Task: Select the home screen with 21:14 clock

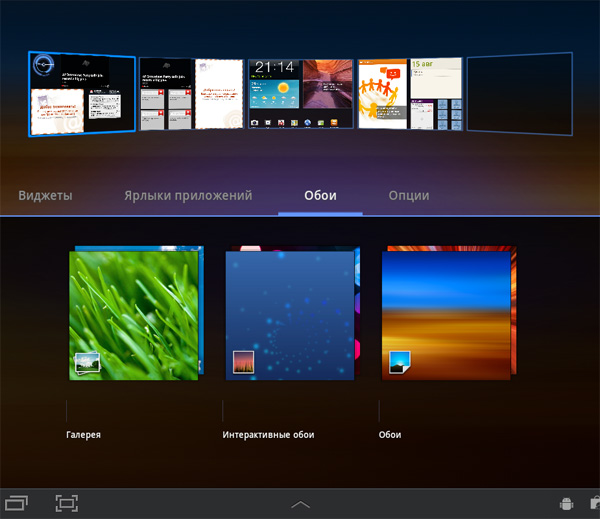Action: 300,94
